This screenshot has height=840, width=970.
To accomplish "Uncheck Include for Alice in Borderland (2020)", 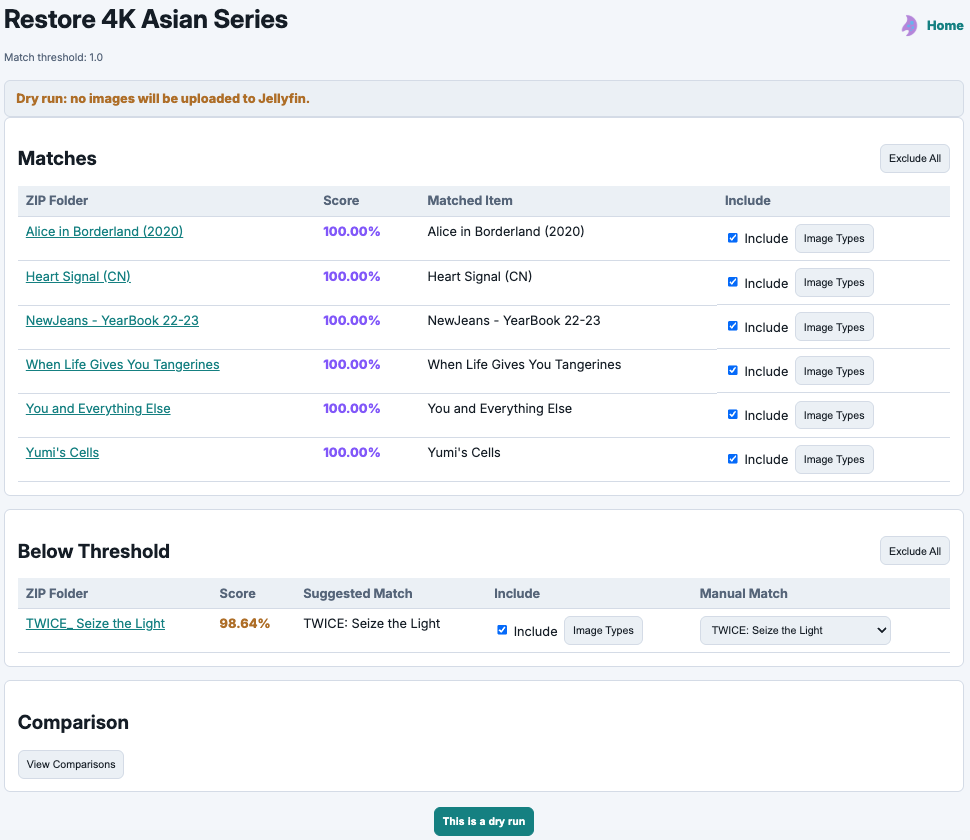I will coord(732,238).
